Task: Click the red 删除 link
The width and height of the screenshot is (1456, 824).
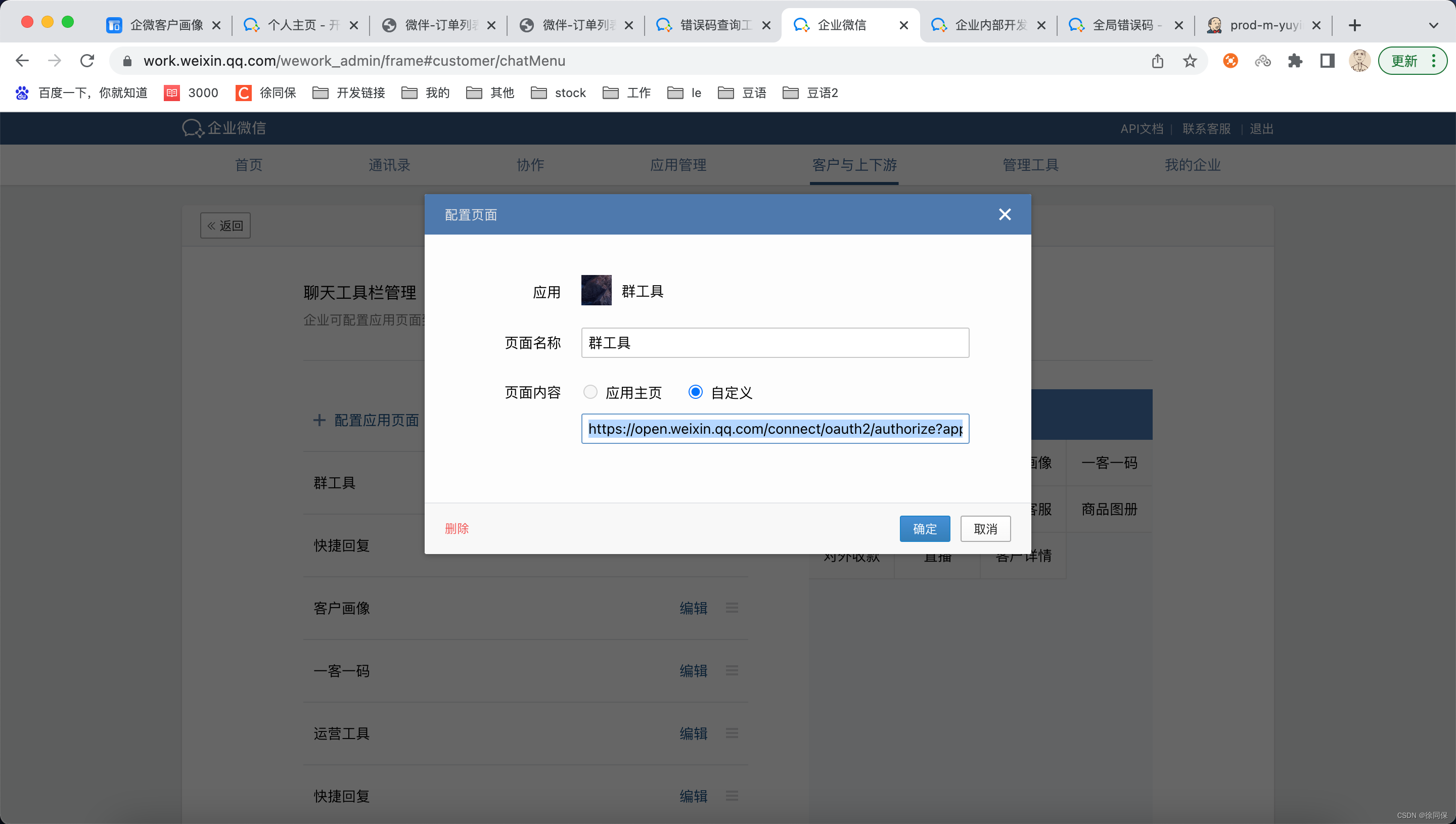Action: click(x=457, y=529)
